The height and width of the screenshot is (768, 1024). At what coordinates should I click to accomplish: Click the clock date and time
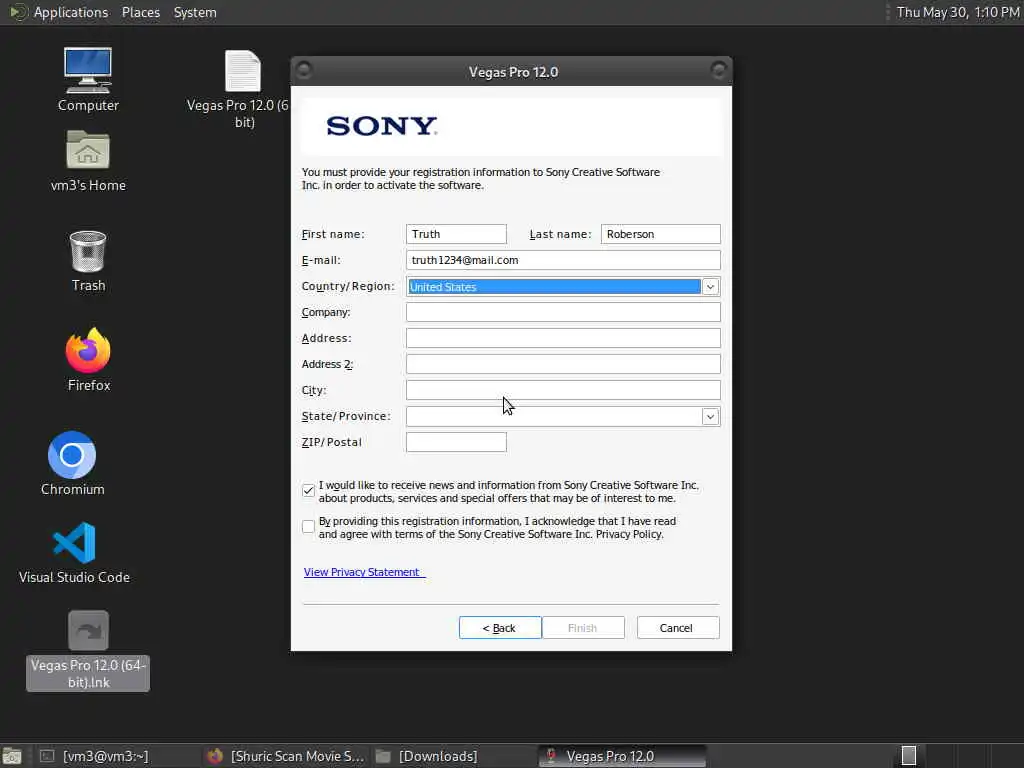click(x=957, y=12)
